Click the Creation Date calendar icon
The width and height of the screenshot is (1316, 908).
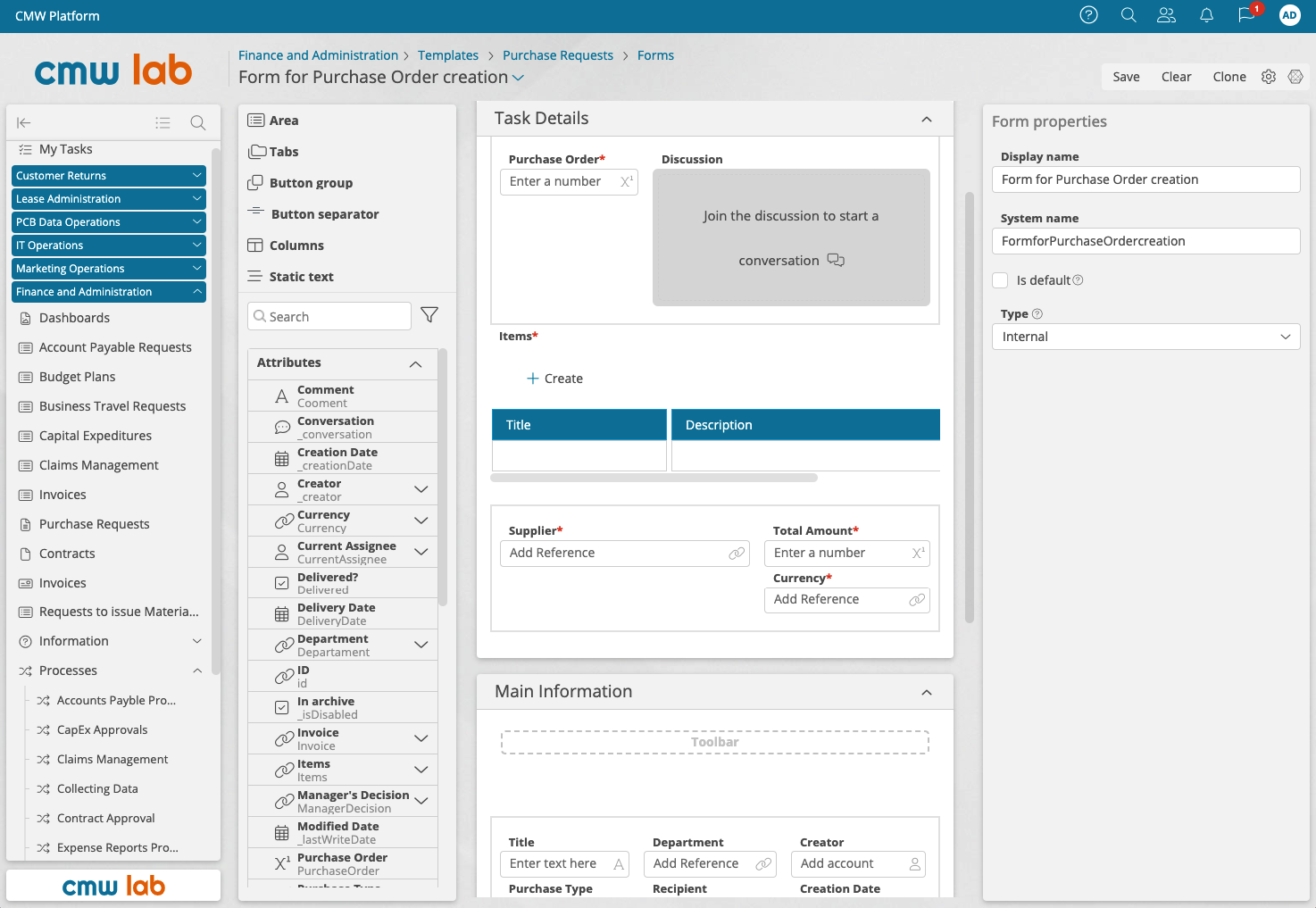click(282, 459)
